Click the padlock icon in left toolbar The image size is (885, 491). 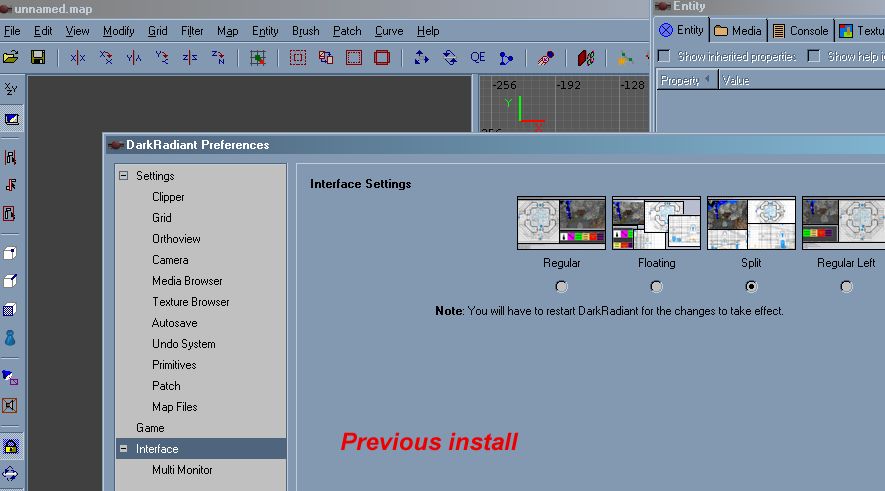pyautogui.click(x=11, y=447)
